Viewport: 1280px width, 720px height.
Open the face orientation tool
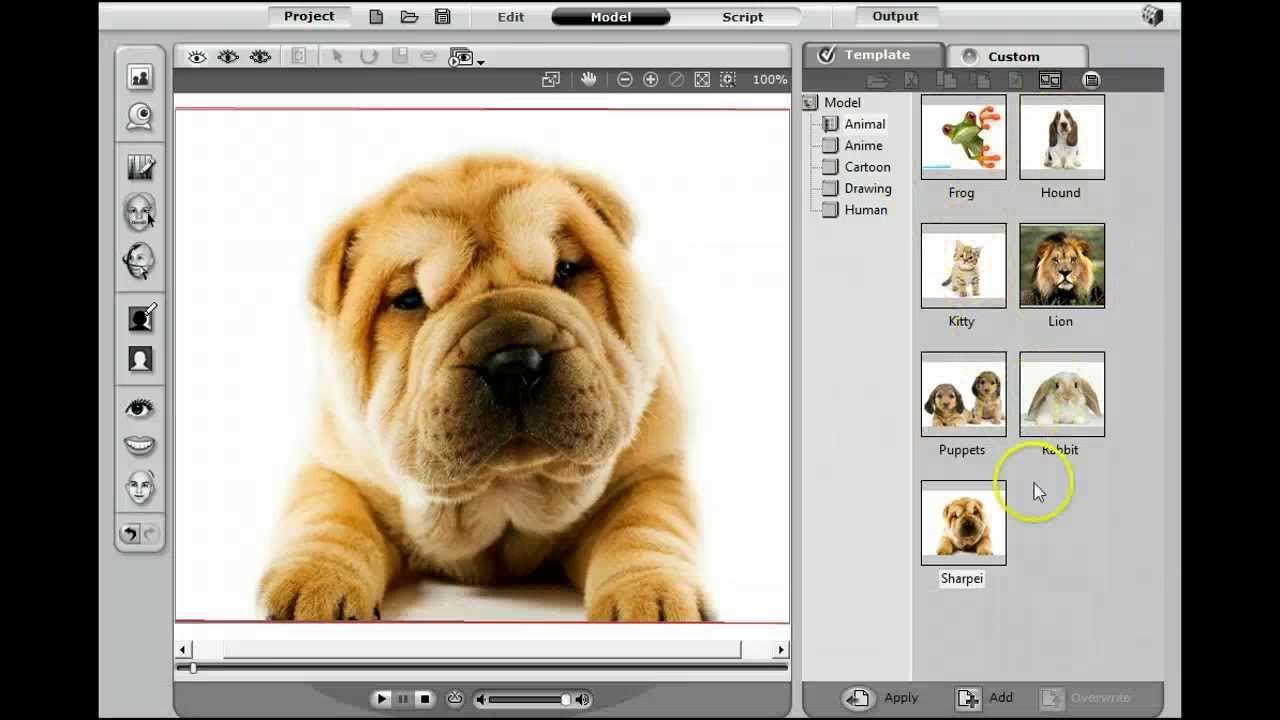pyautogui.click(x=140, y=260)
